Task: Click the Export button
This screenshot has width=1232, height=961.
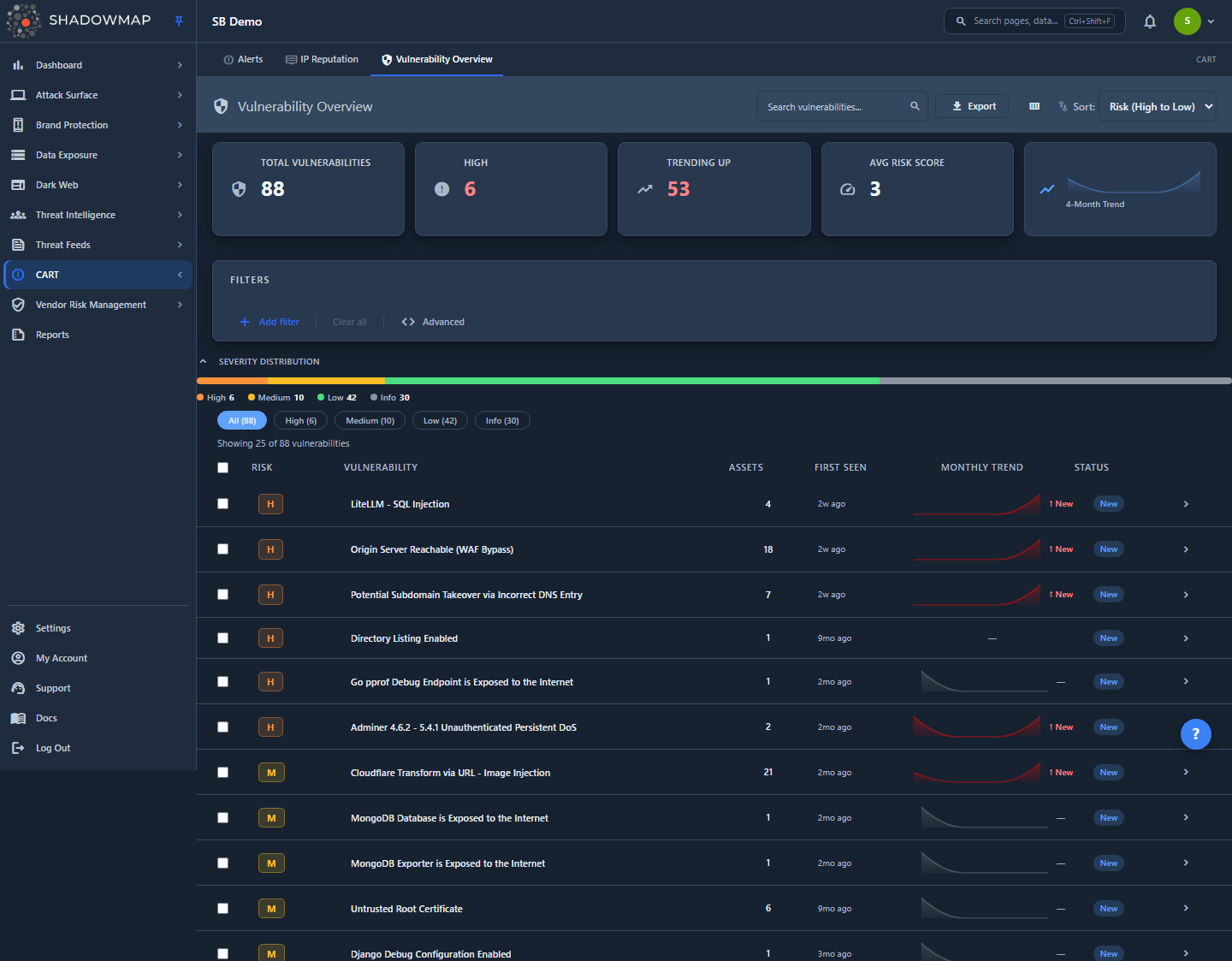Action: click(x=974, y=106)
